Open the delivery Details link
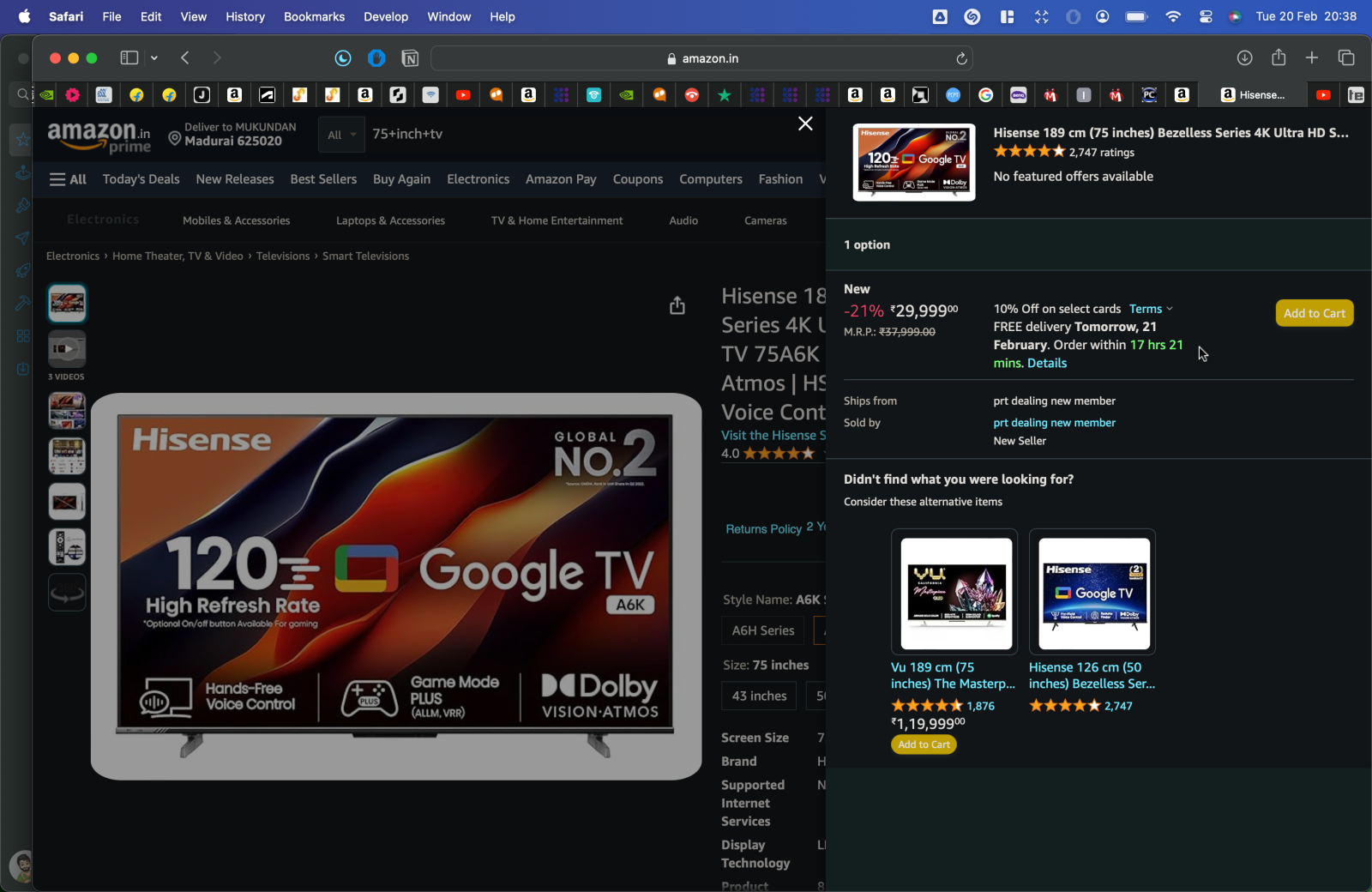 [x=1047, y=363]
